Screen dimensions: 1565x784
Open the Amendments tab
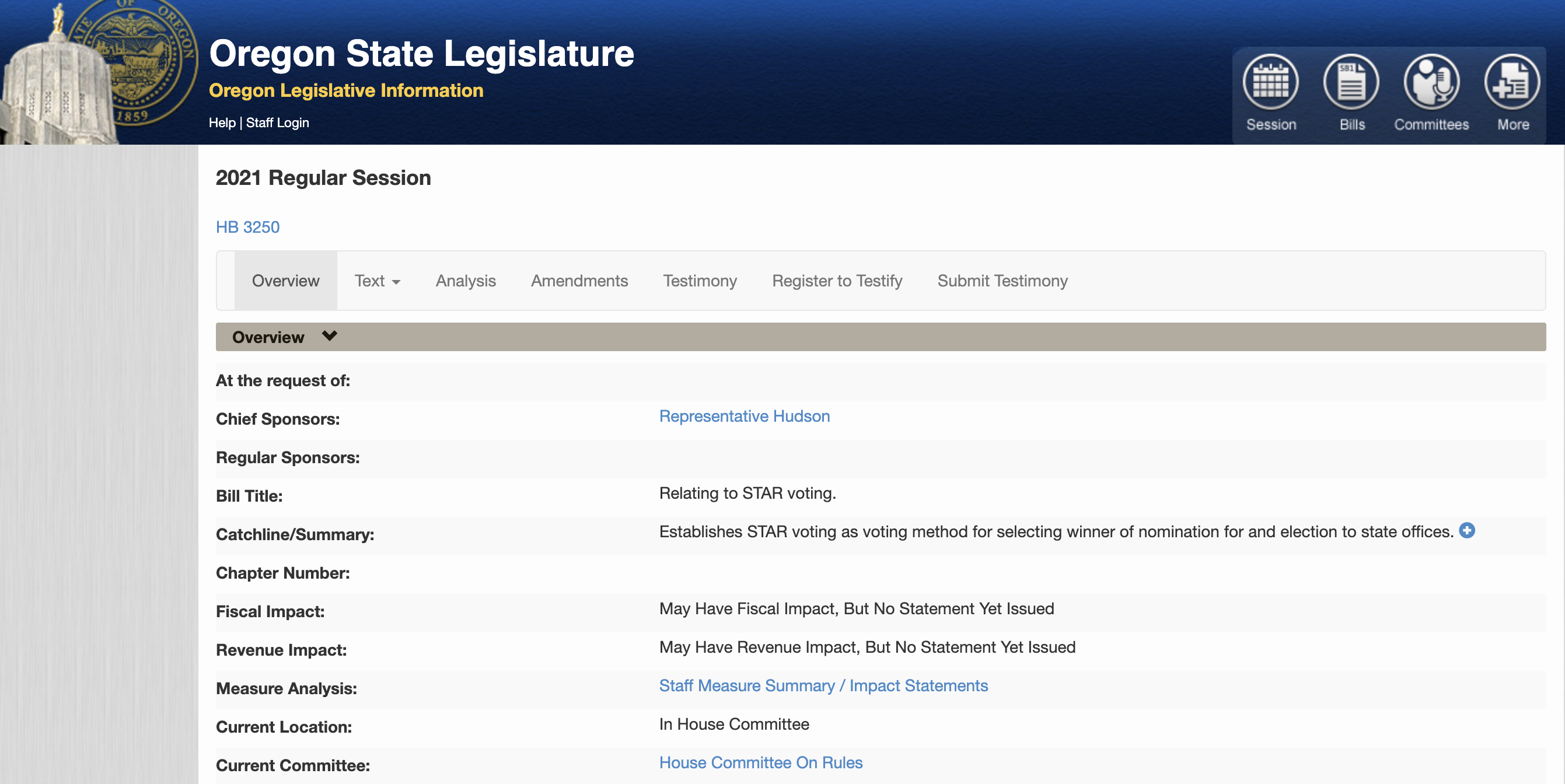[579, 281]
